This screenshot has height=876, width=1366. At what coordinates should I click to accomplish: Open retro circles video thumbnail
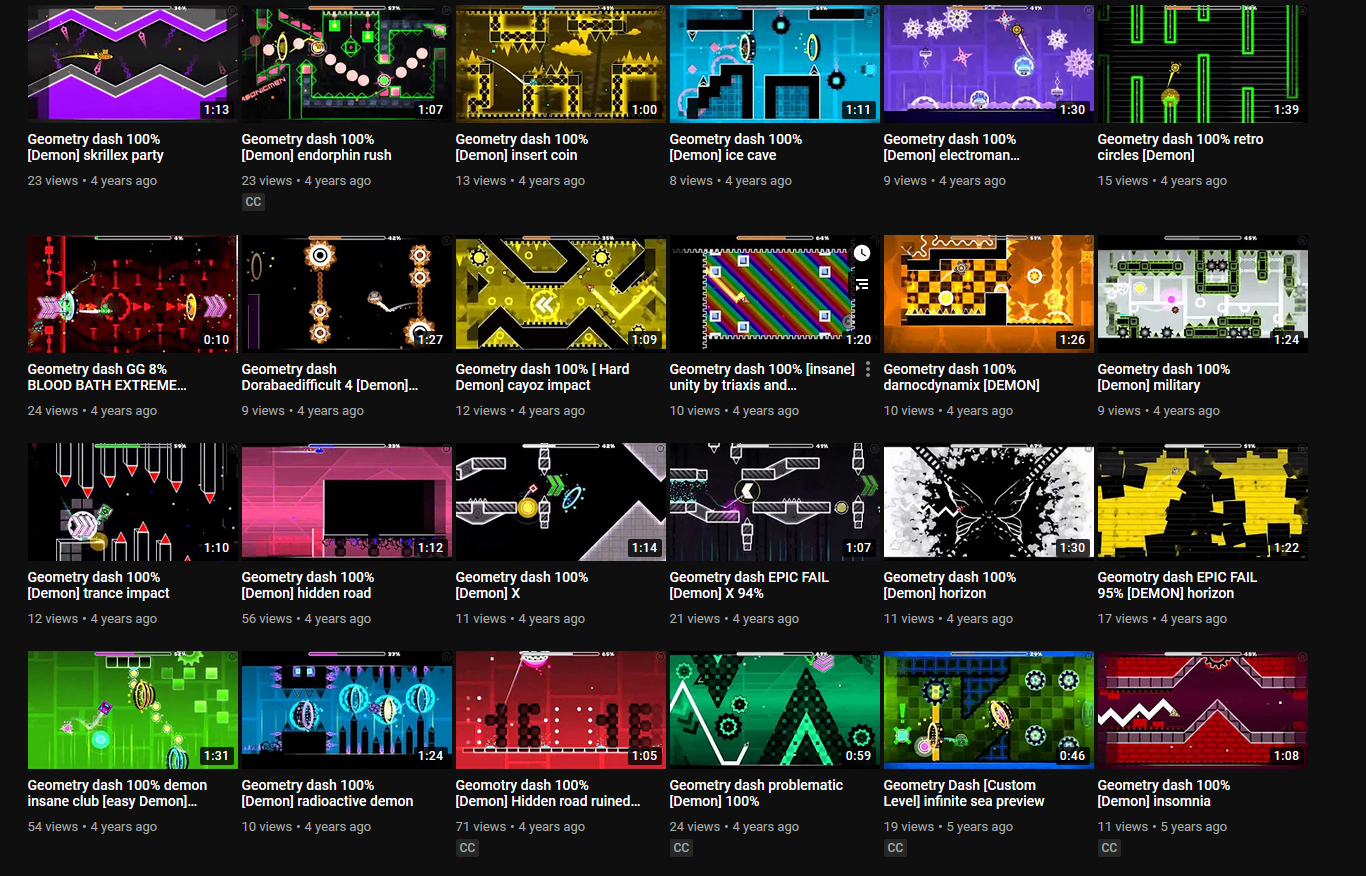1203,63
